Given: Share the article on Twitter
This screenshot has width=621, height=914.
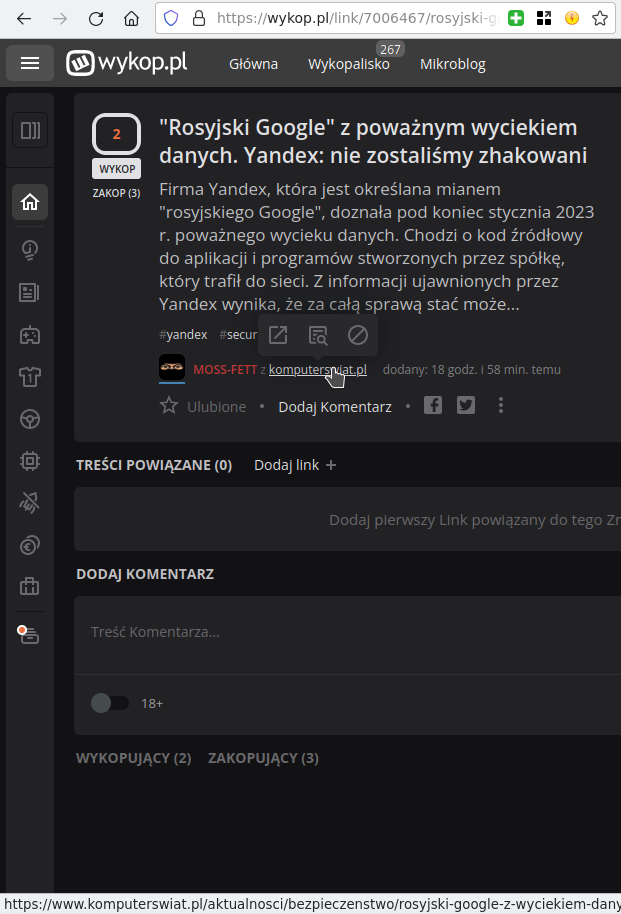Looking at the screenshot, I should (466, 405).
